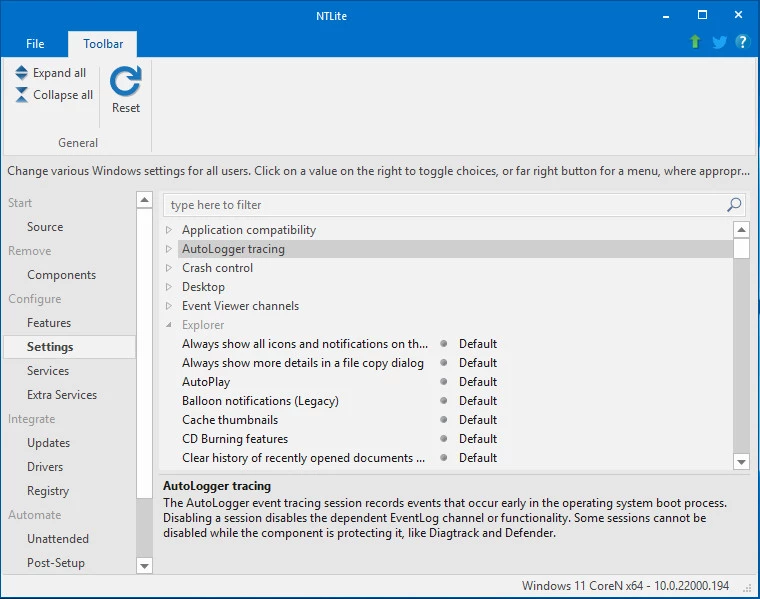This screenshot has width=760, height=599.
Task: Go to the Components page in sidebar
Action: click(x=61, y=275)
